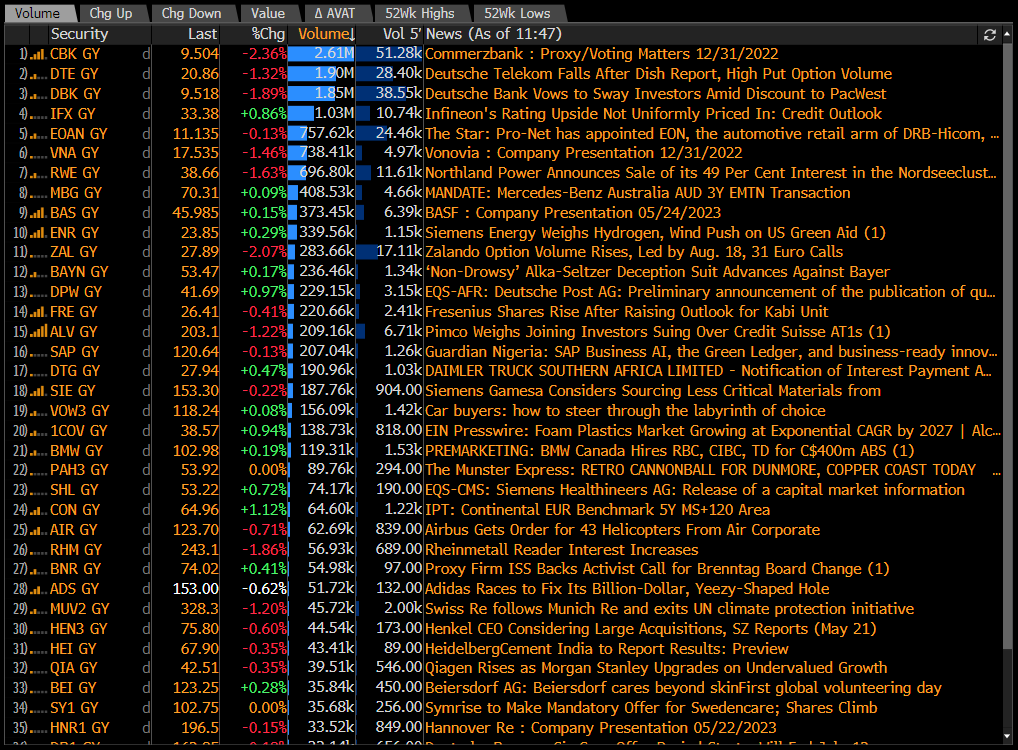Click the d flag in the BNR GY row
This screenshot has width=1018, height=750.
[x=146, y=569]
